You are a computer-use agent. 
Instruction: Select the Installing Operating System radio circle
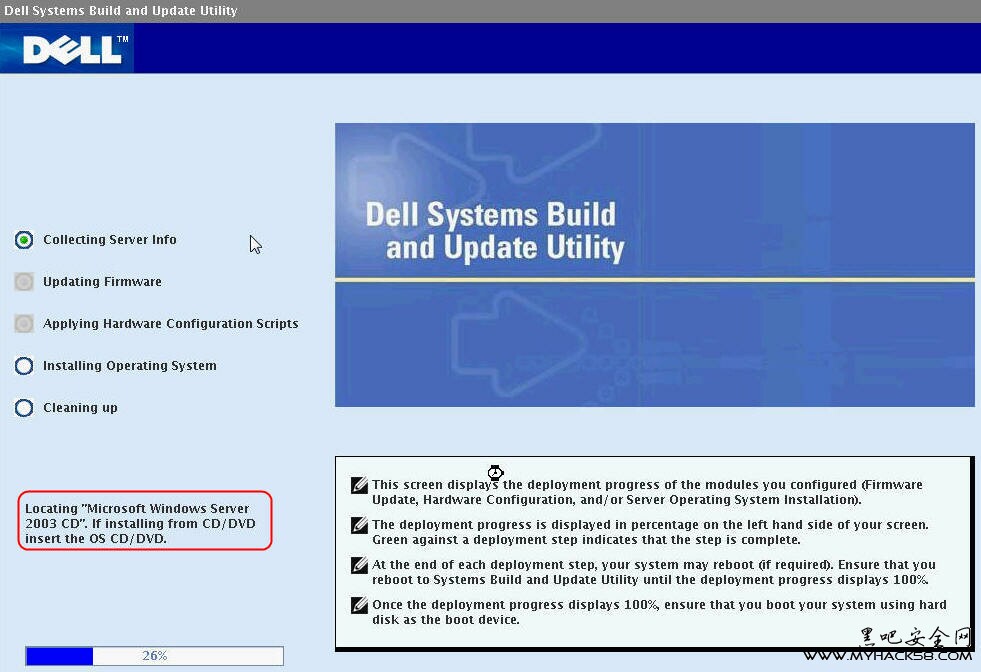pyautogui.click(x=24, y=366)
